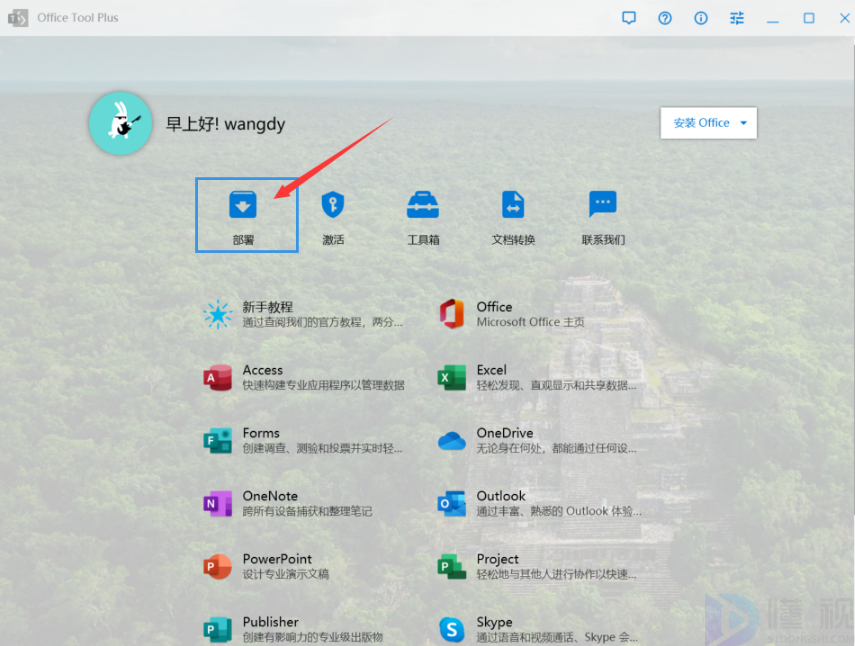Launch the Access app icon
855x646 pixels.
[x=218, y=377]
